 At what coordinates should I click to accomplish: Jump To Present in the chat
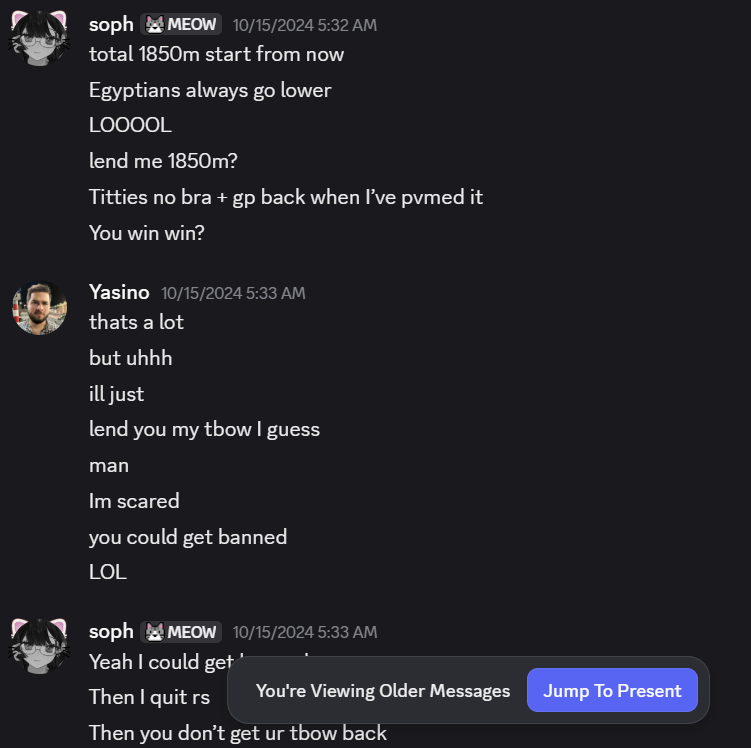pyautogui.click(x=612, y=691)
